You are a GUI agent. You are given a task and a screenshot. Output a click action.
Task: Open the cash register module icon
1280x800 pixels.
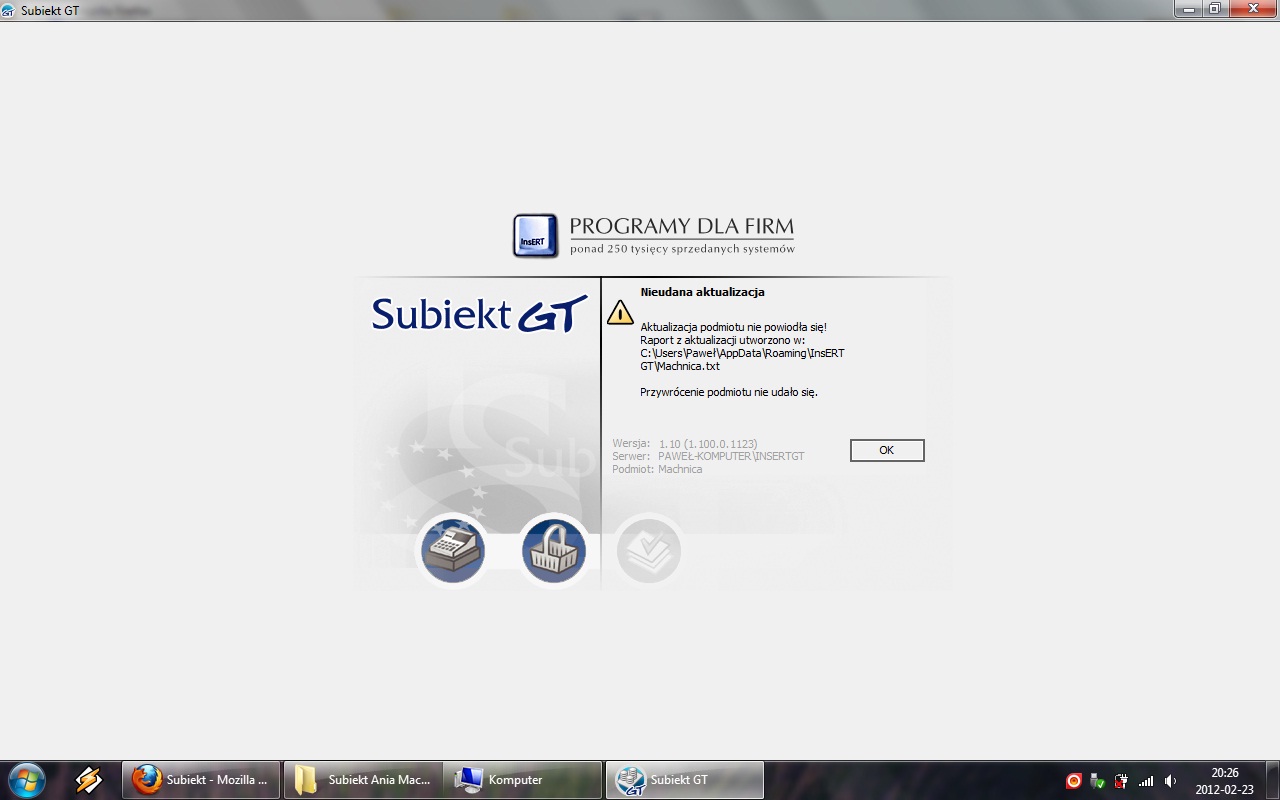(453, 550)
